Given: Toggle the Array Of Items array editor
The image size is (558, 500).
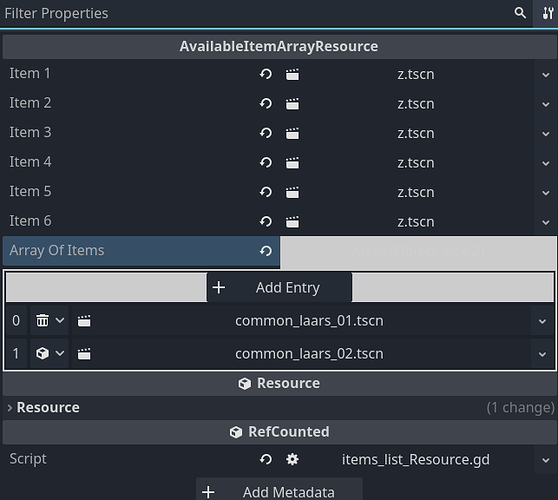Looking at the screenshot, I should (x=418, y=252).
